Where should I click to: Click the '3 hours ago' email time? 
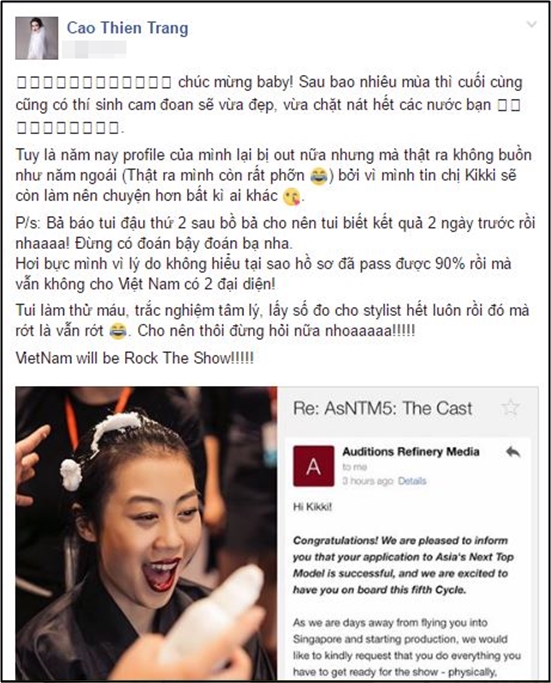368,481
